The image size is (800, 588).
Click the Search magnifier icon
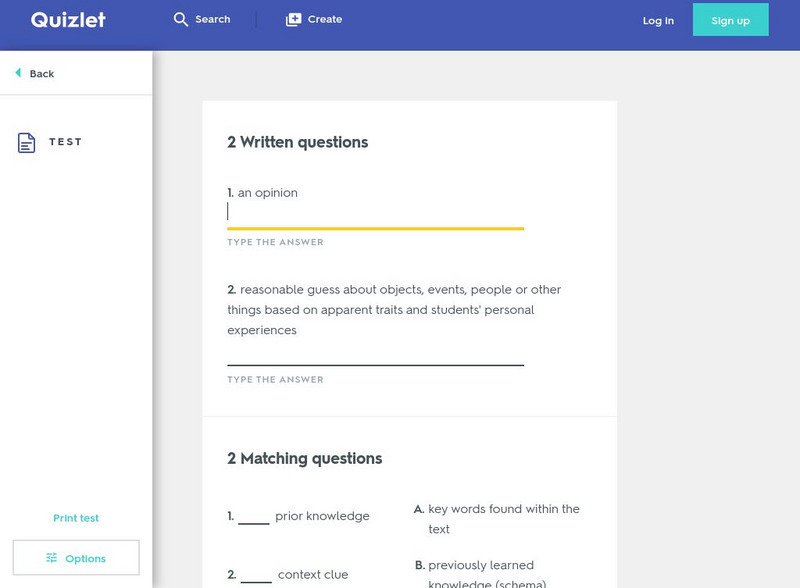click(x=181, y=20)
